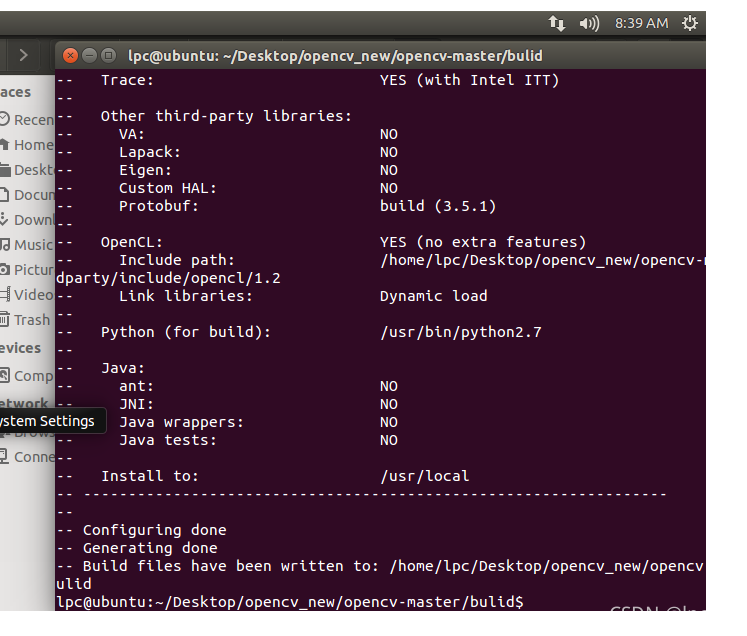
Task: Click the Videos film icon
Action: [x=5, y=294]
